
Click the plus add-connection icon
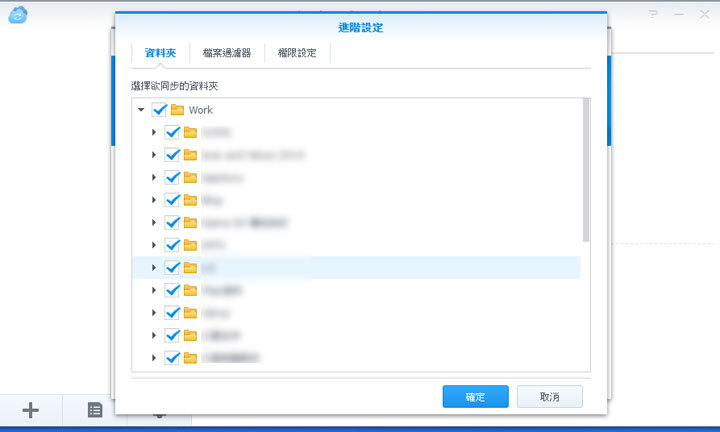[30, 410]
